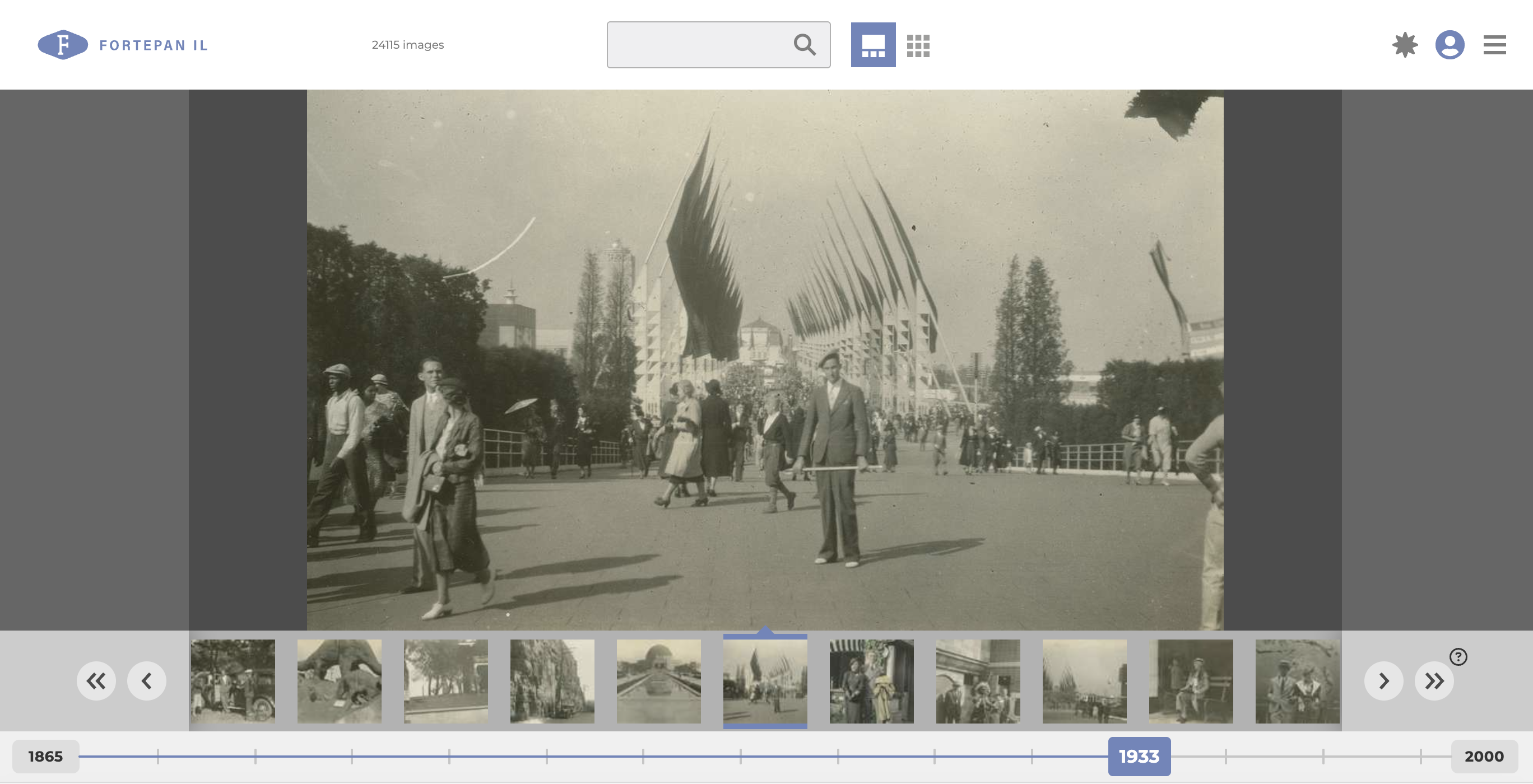Switch to grid thumbnail view
The image size is (1533, 784).
click(918, 45)
